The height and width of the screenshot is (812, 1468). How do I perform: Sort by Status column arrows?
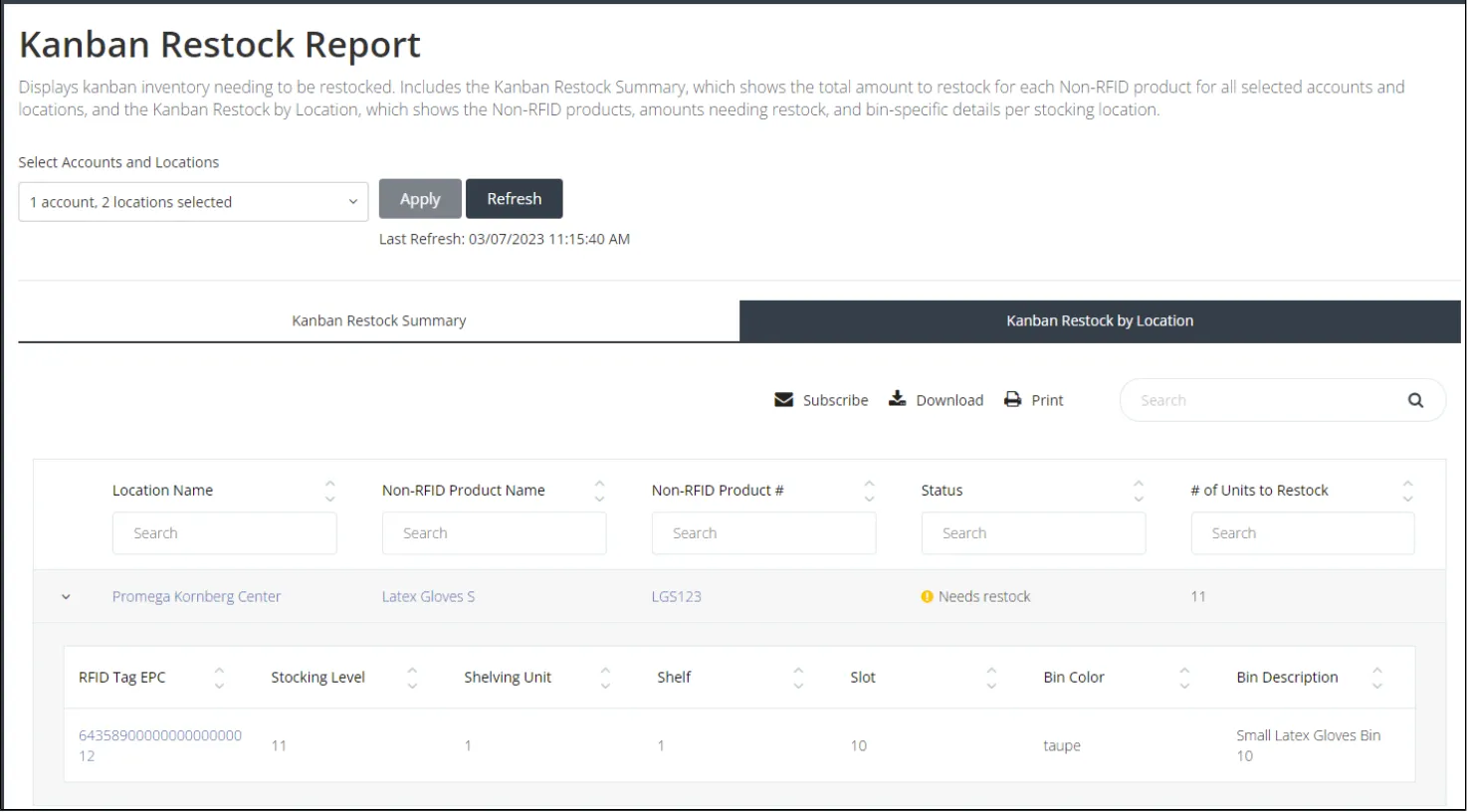(x=1139, y=491)
